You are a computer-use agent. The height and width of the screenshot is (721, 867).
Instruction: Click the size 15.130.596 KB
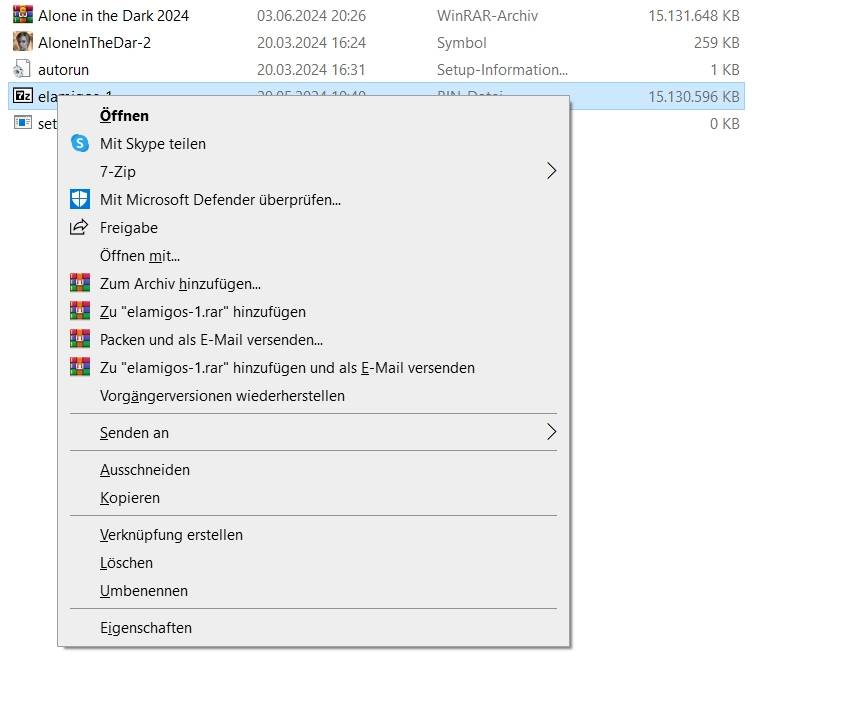[x=694, y=97]
